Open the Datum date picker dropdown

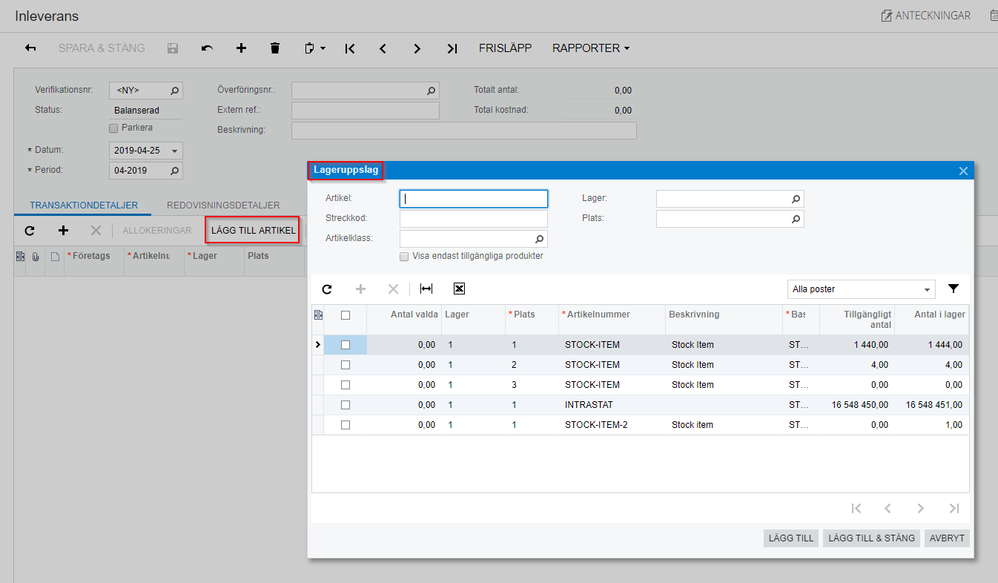(x=176, y=151)
